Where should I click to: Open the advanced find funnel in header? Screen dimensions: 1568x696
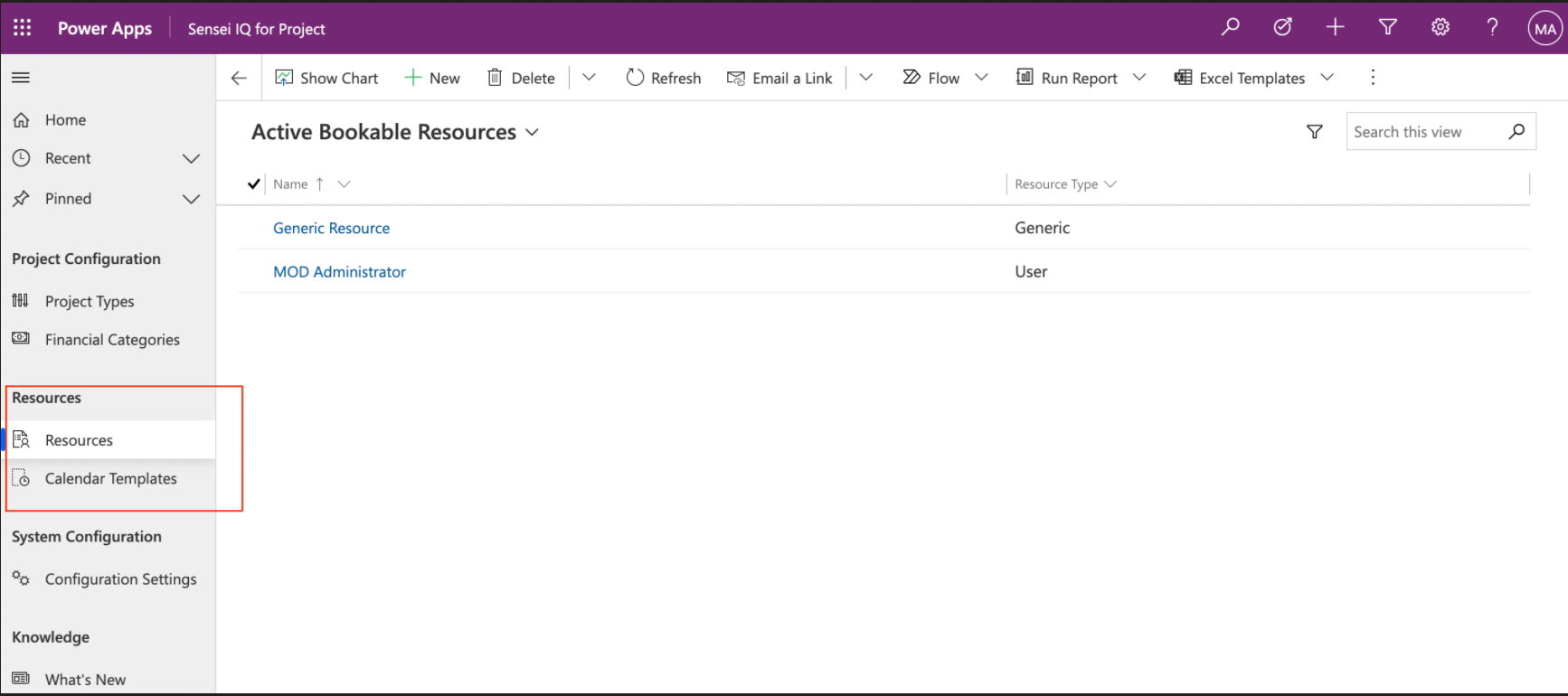click(1387, 27)
